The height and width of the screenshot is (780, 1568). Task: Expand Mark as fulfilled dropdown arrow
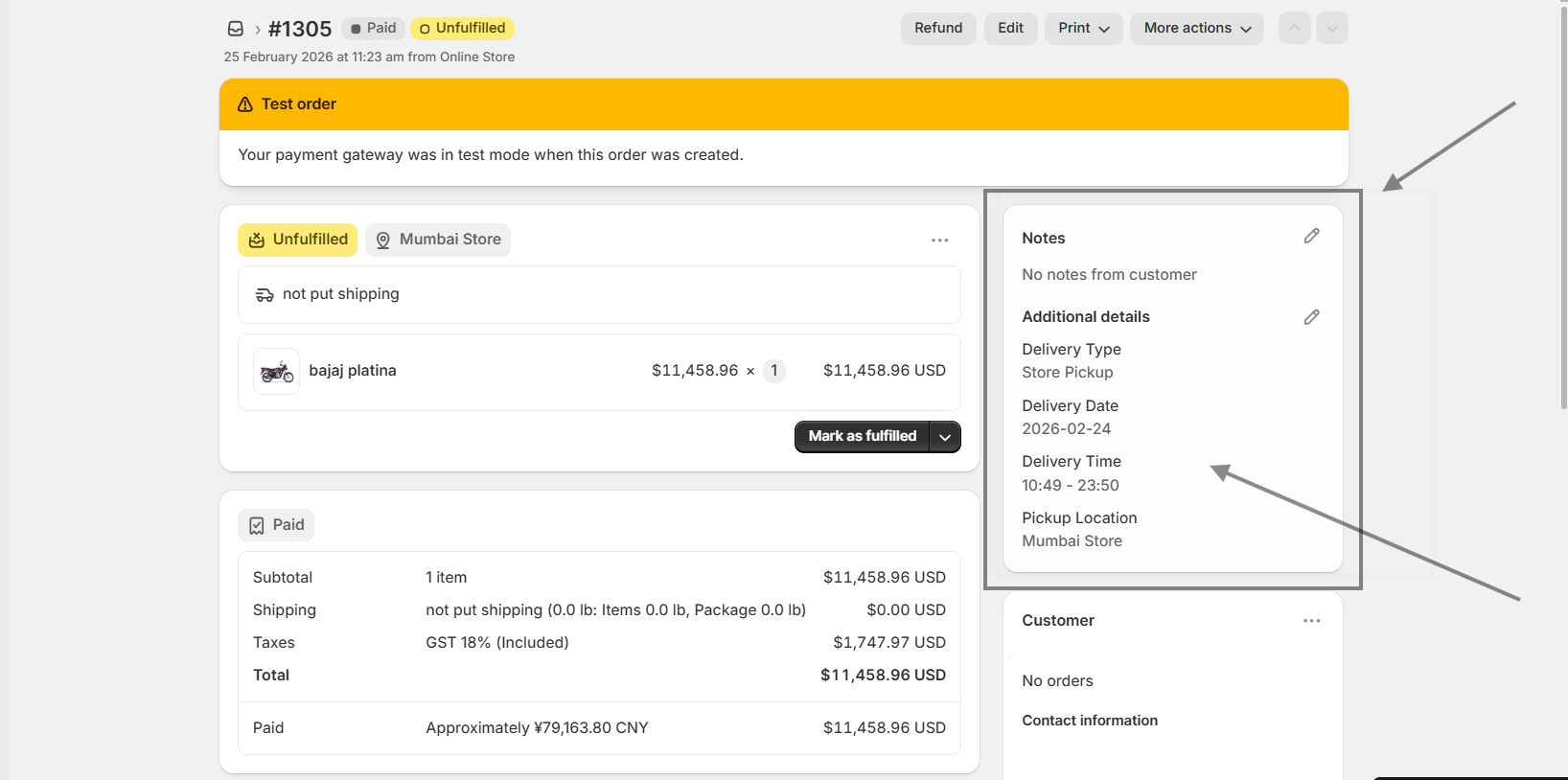tap(945, 437)
